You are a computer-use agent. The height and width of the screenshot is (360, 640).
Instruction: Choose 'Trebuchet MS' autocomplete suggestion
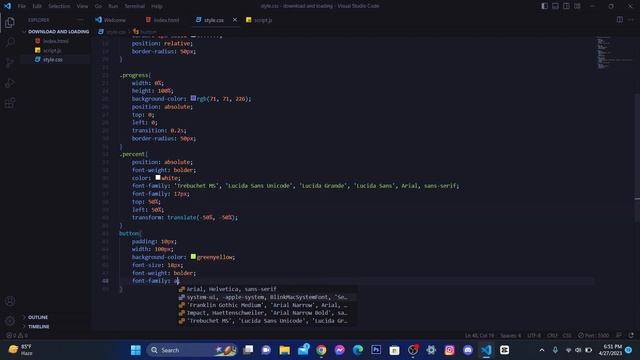coord(267,321)
